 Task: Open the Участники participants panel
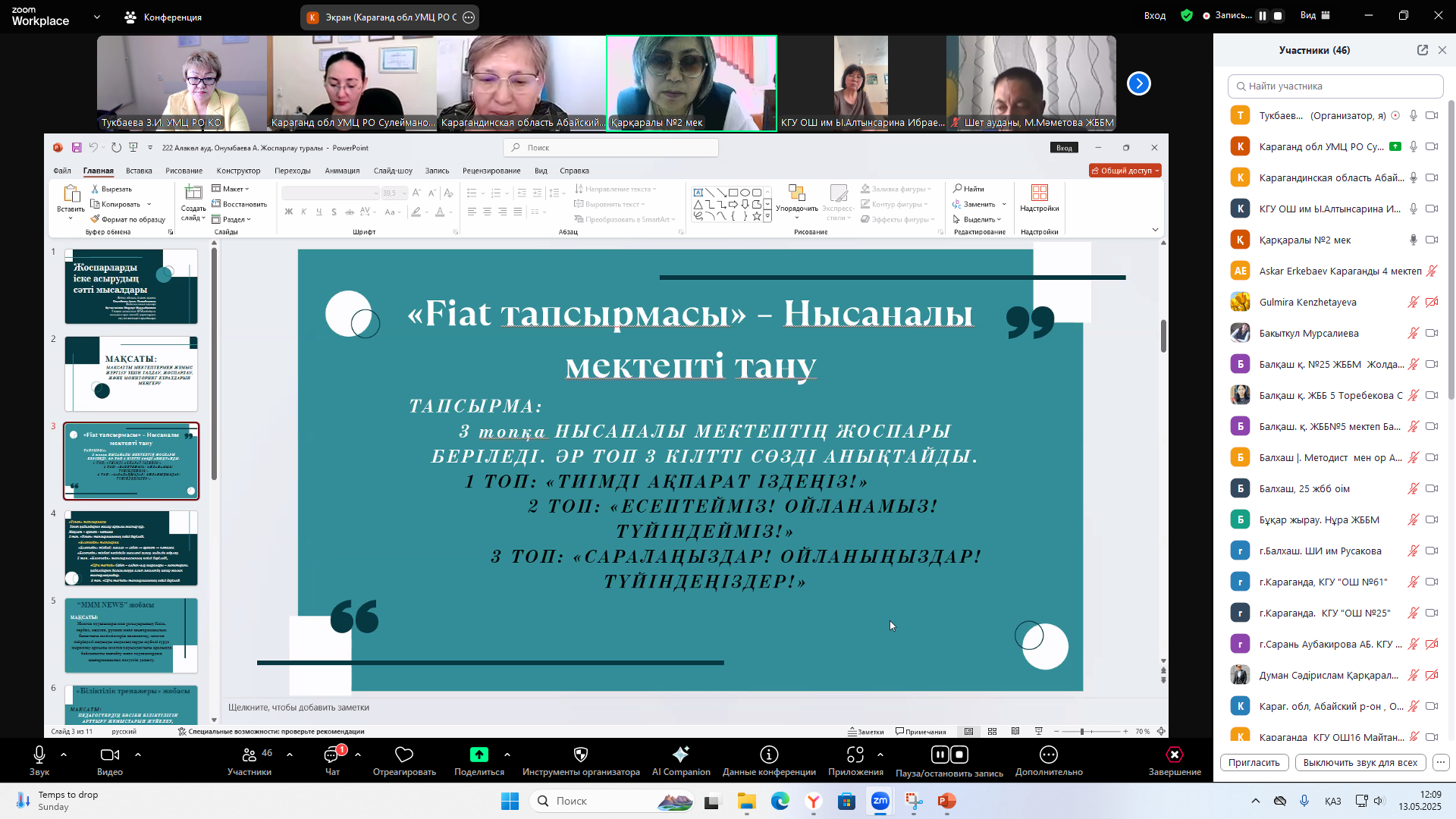coord(249,755)
